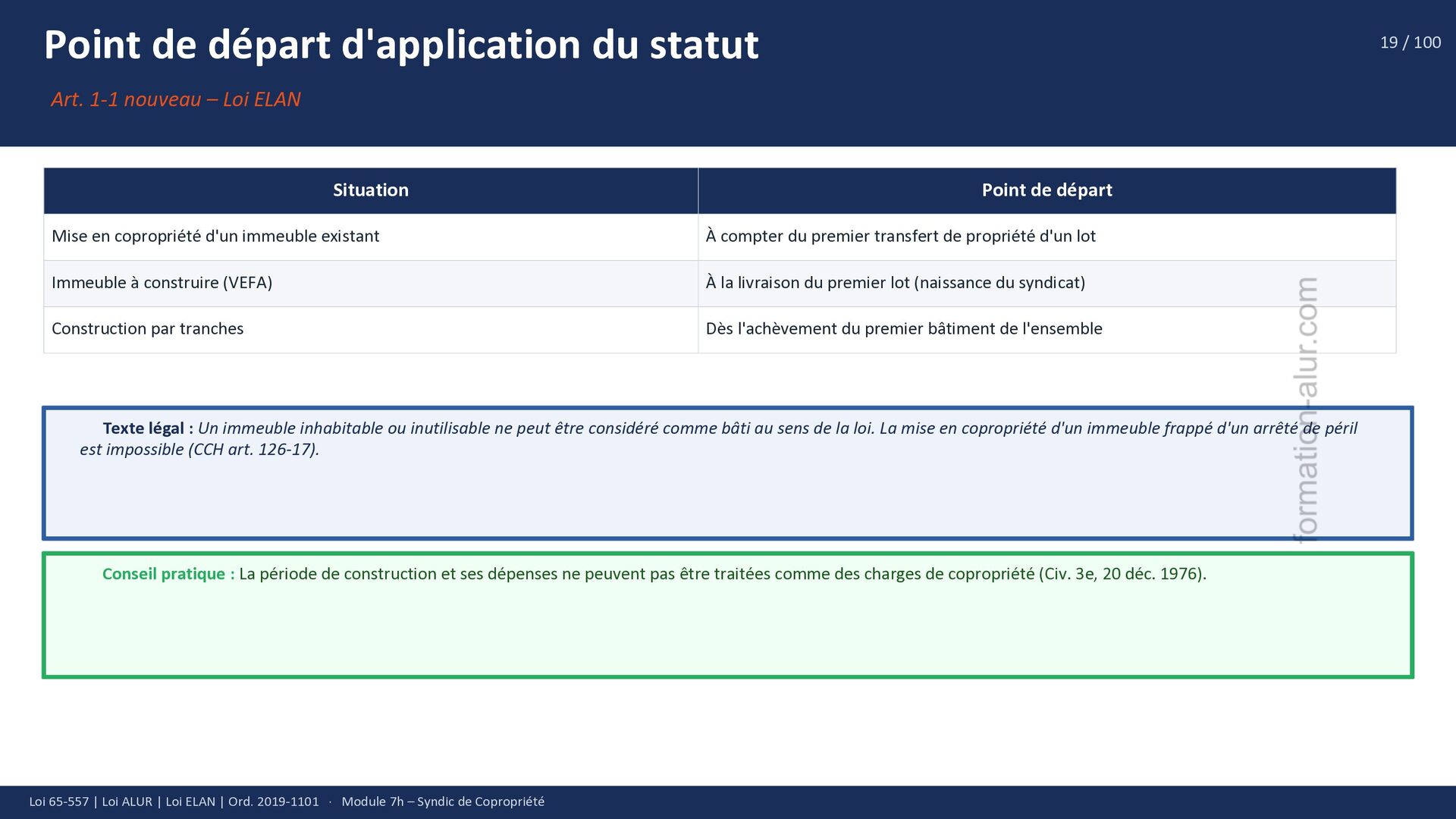The width and height of the screenshot is (1456, 819).
Task: Select the 'Situation' column header
Action: coord(370,190)
